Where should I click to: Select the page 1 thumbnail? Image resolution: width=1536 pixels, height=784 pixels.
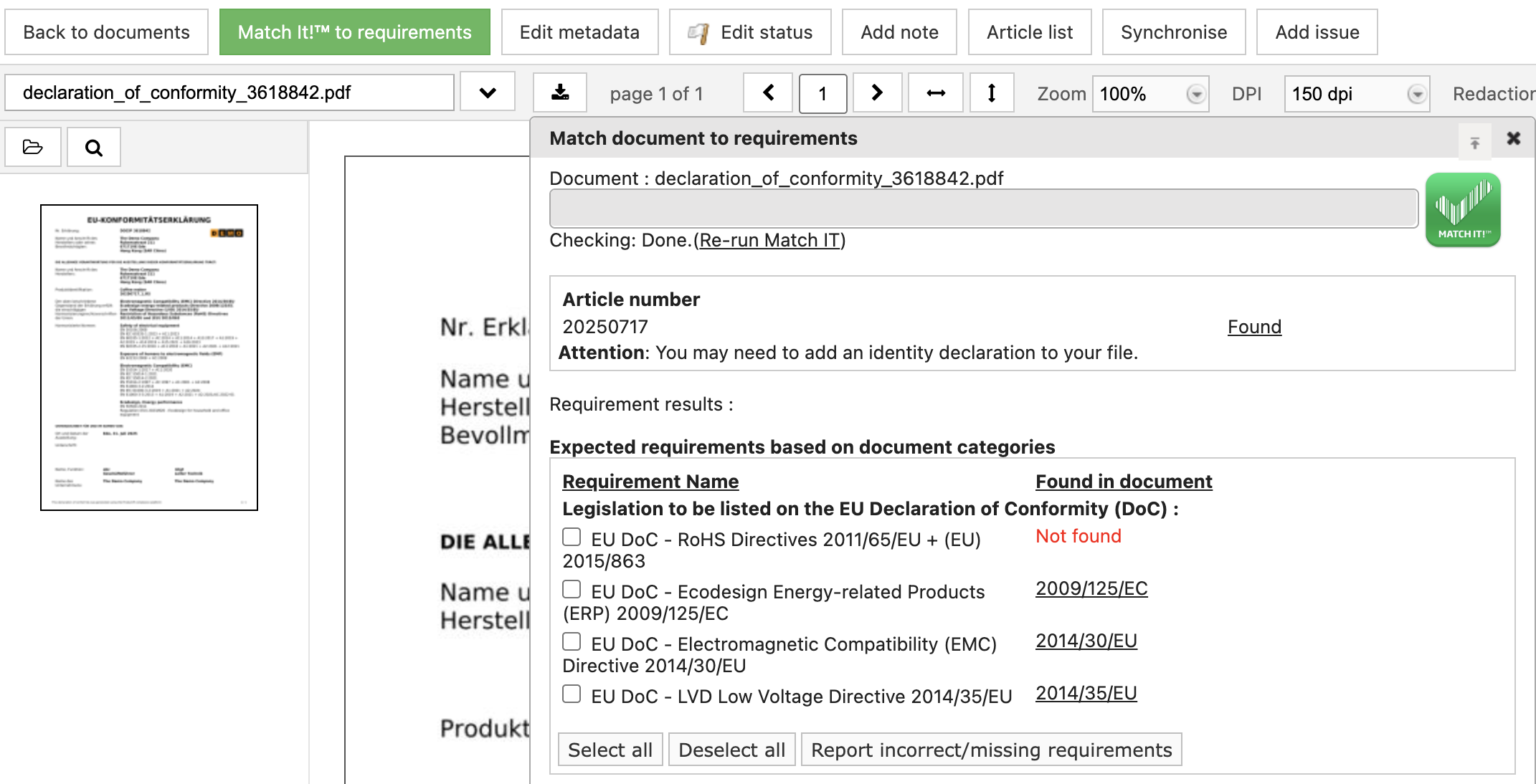[149, 358]
